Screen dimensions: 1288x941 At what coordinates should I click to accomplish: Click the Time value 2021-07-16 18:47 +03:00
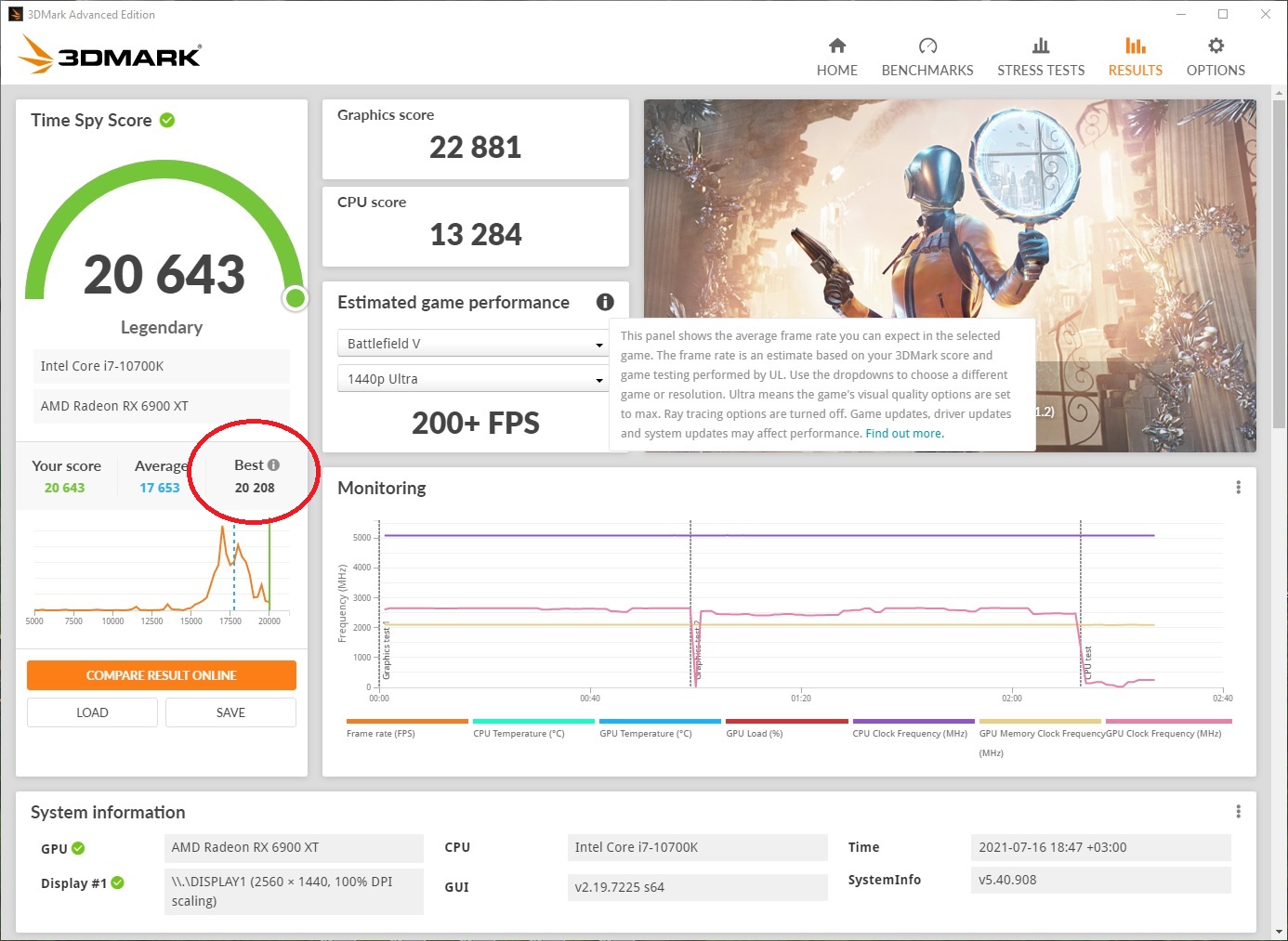point(1100,847)
